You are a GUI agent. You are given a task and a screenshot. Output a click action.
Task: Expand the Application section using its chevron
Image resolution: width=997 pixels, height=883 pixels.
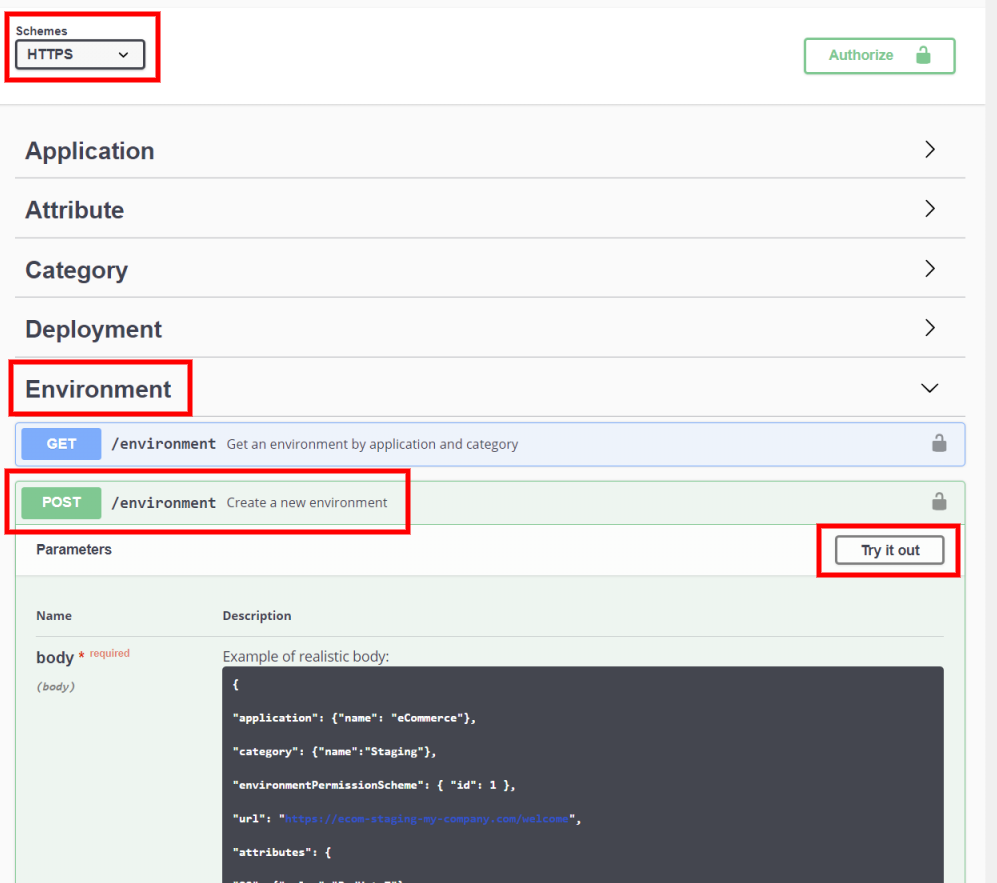929,150
